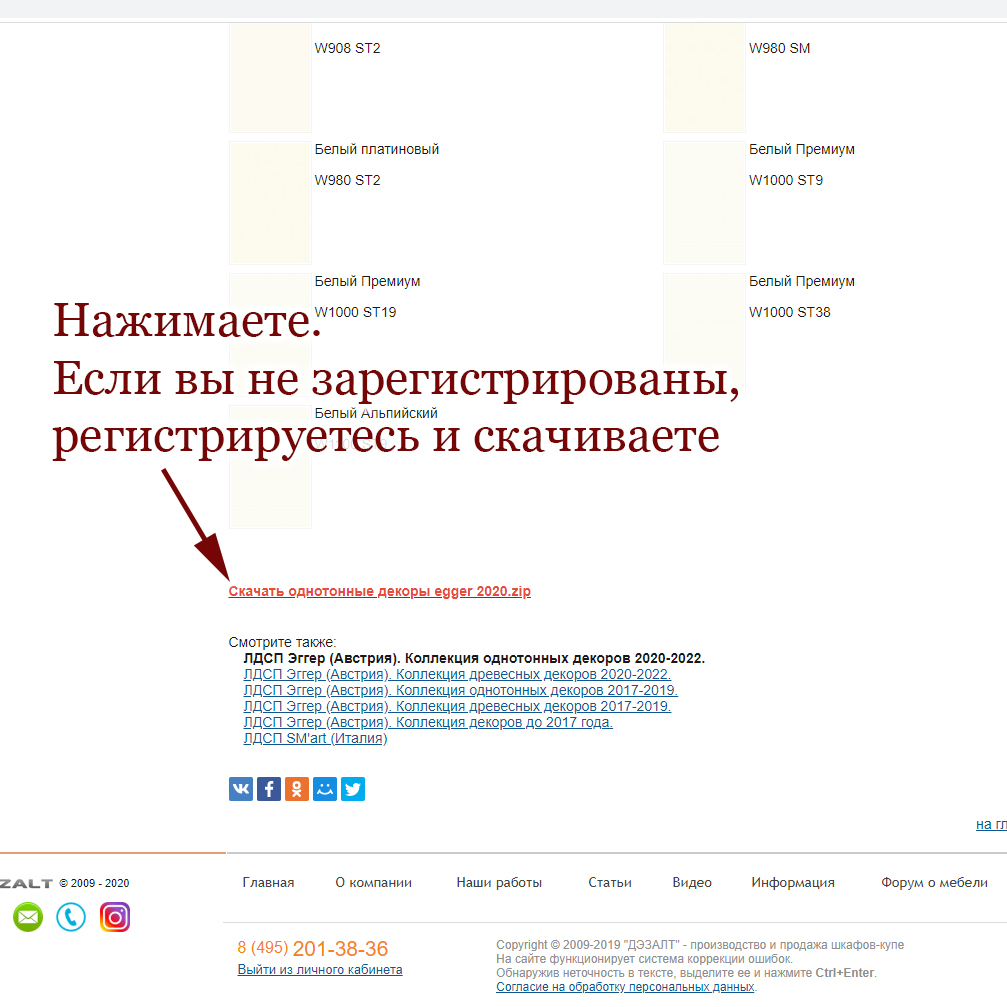Open the Наши работы menu item

pos(499,882)
